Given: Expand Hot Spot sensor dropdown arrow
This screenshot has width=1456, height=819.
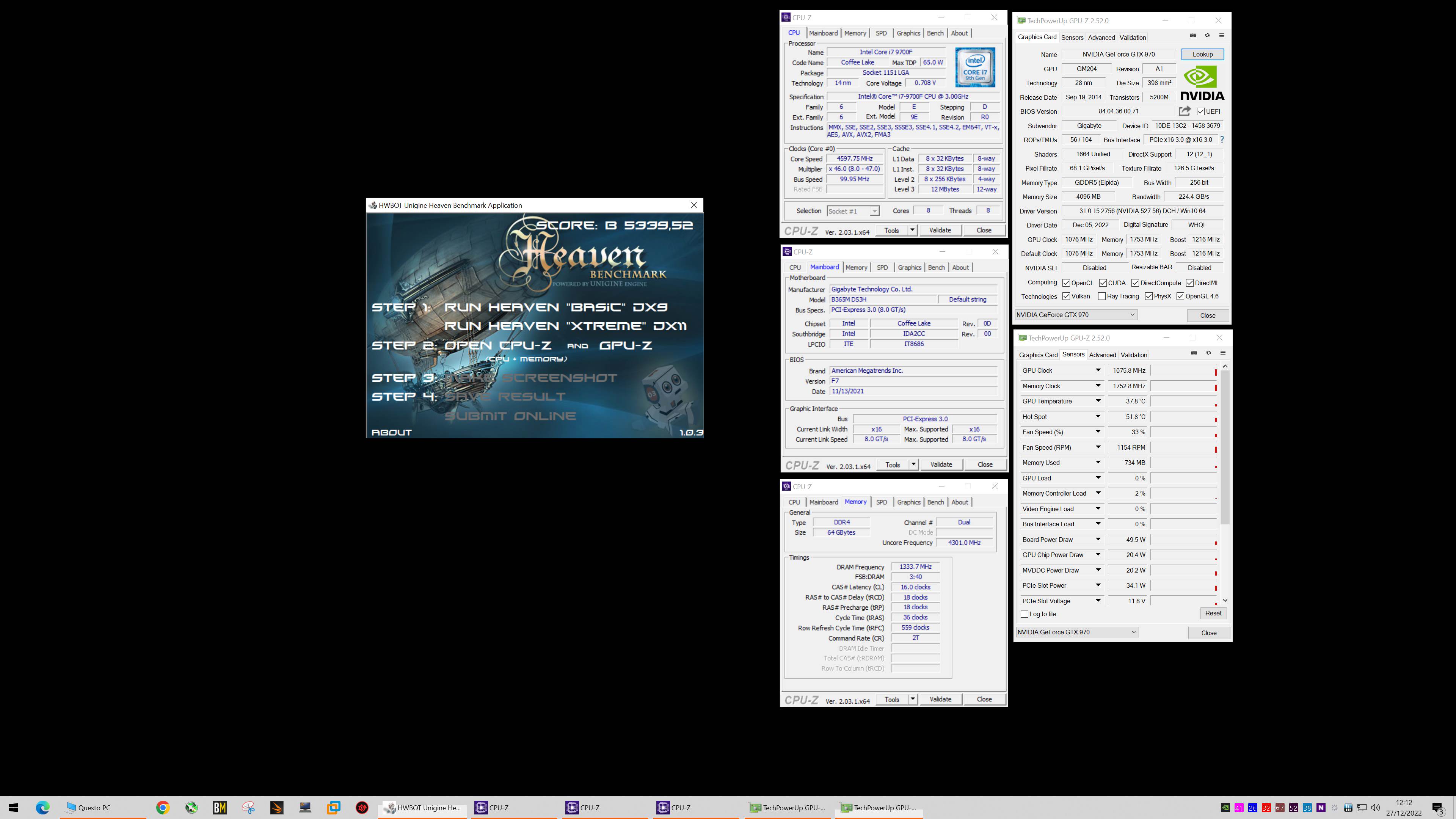Looking at the screenshot, I should click(1098, 417).
